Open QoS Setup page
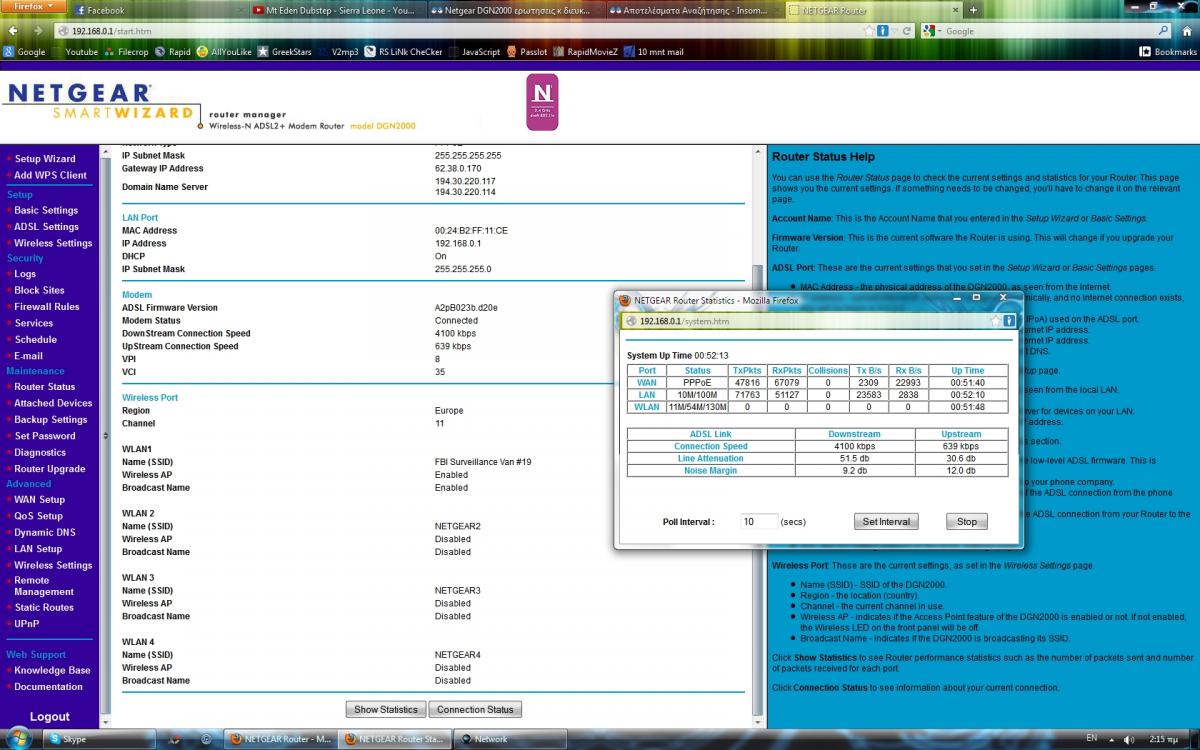This screenshot has height=750, width=1200. (38, 516)
